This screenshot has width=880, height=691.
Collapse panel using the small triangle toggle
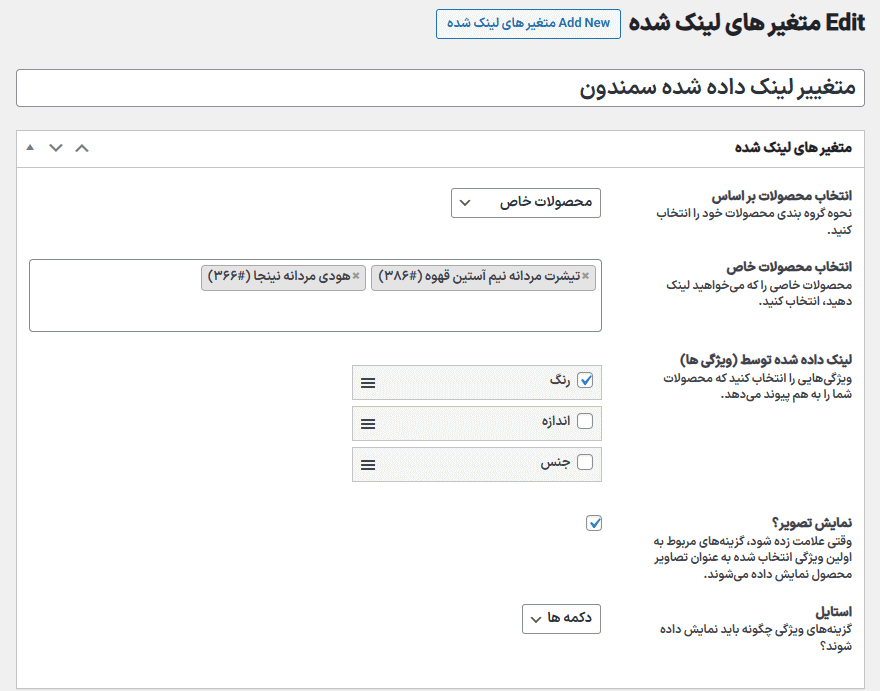click(x=30, y=148)
